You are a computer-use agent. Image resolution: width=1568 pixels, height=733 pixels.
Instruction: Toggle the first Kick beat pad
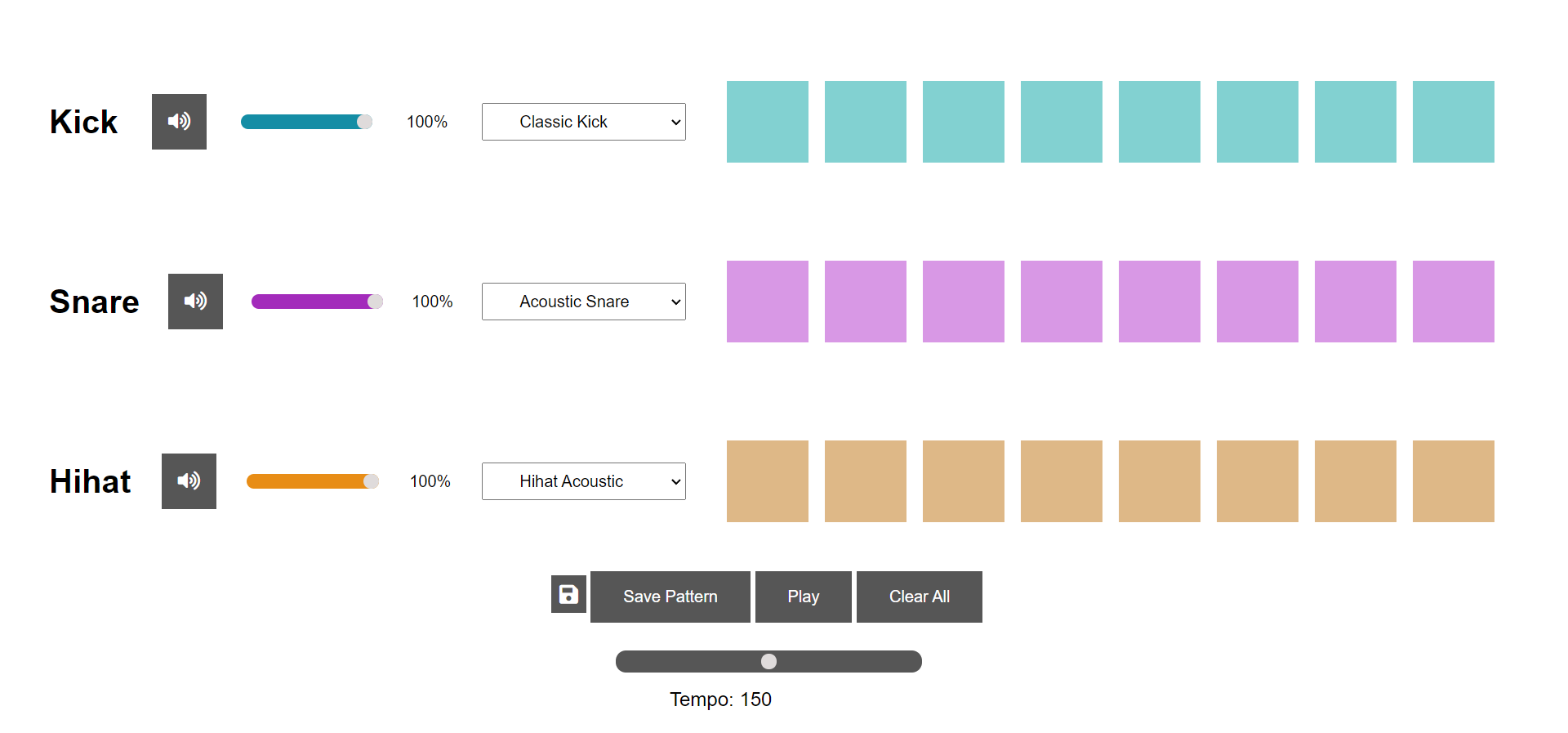tap(768, 122)
